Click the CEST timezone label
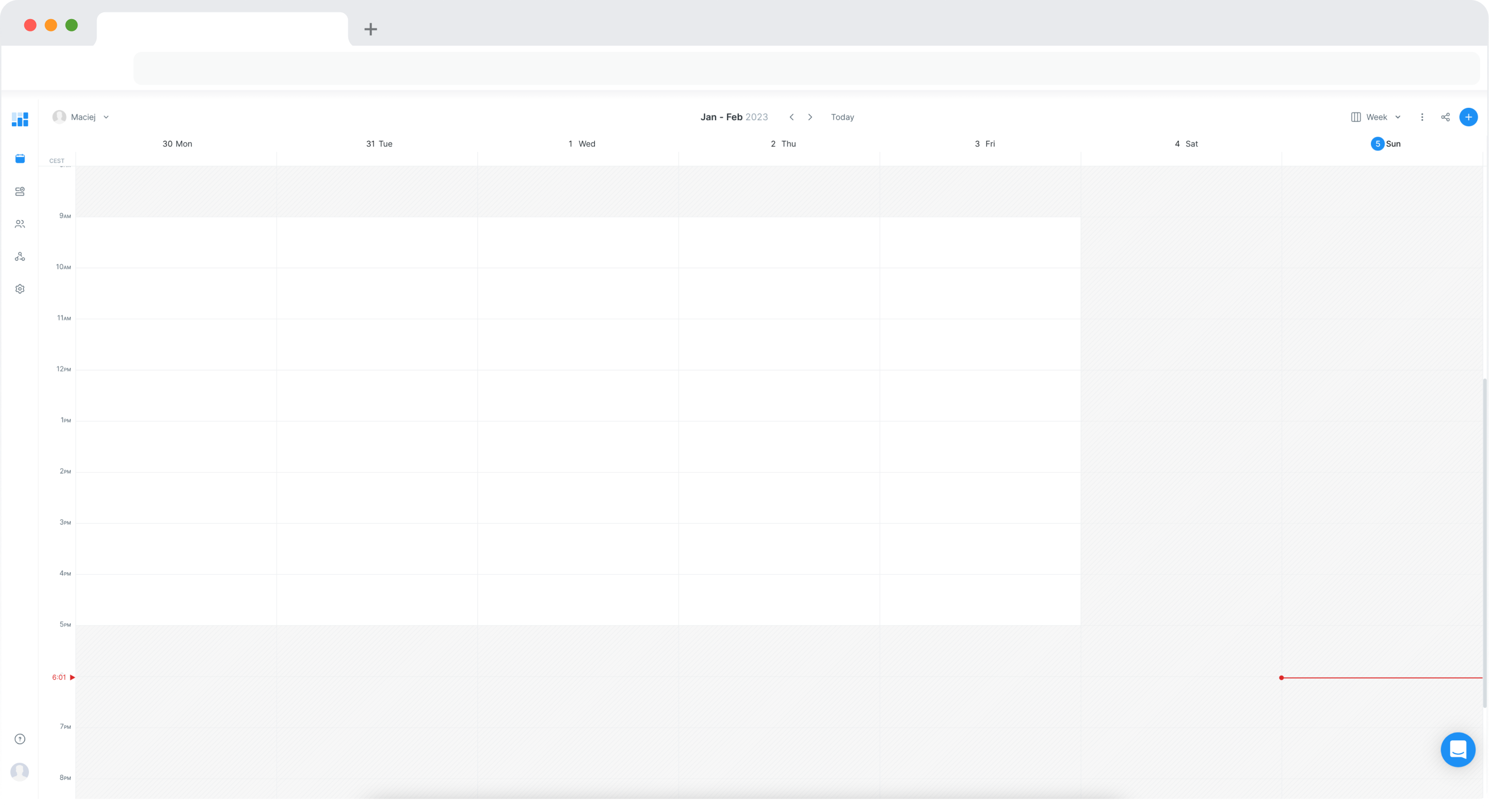The image size is (1489, 812). coord(57,160)
